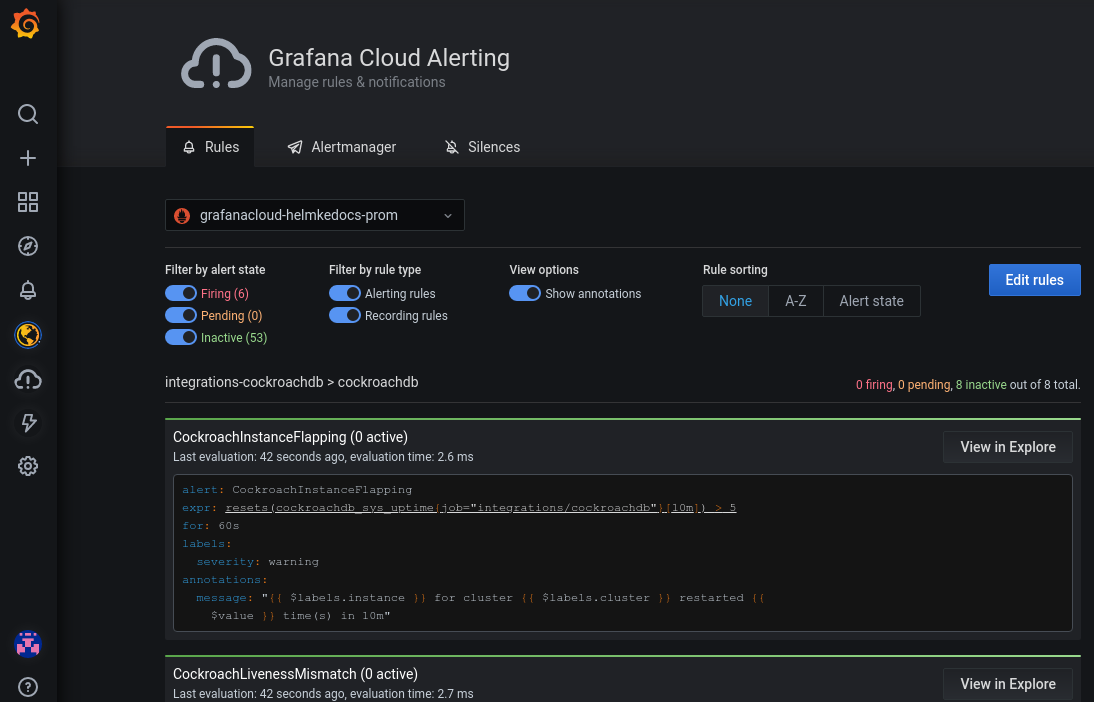The height and width of the screenshot is (702, 1094).
Task: Click the integrations-cockroachdb > cockroachdb group heading
Action: tap(292, 382)
